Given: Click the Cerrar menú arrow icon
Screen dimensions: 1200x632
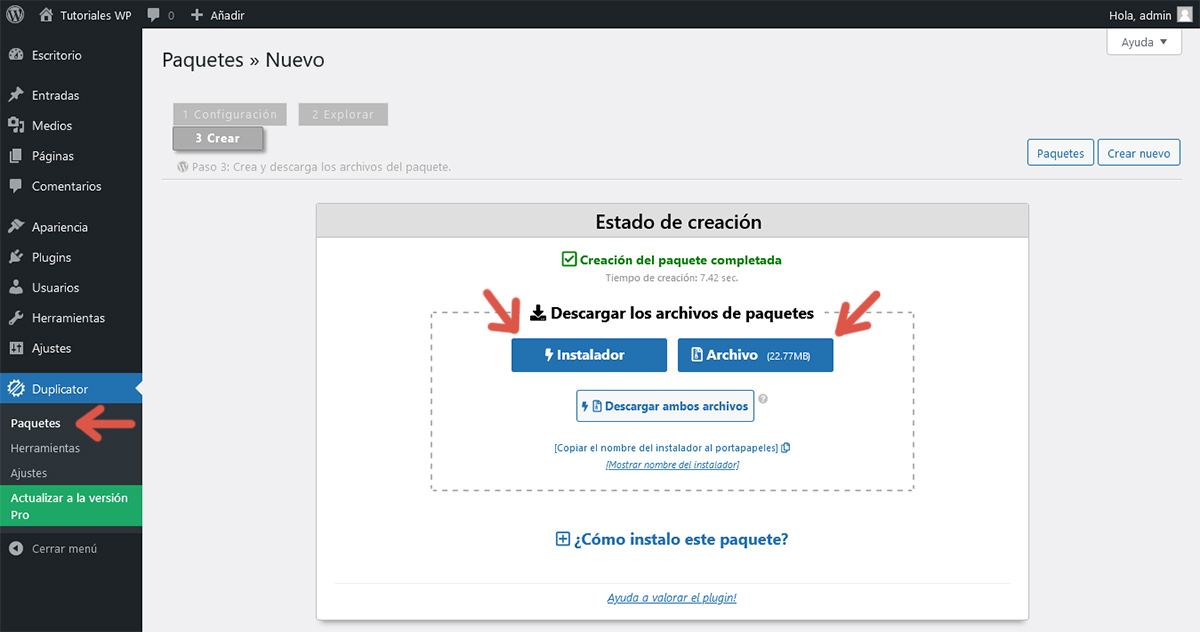Looking at the screenshot, I should coord(16,548).
